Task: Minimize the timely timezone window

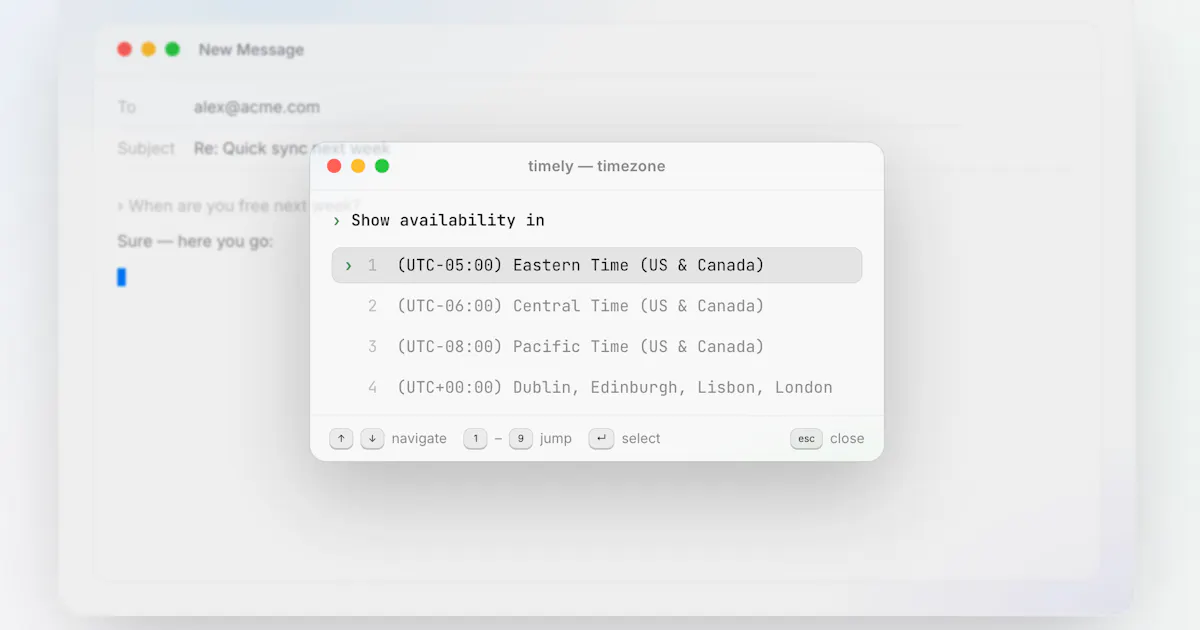Action: [358, 166]
